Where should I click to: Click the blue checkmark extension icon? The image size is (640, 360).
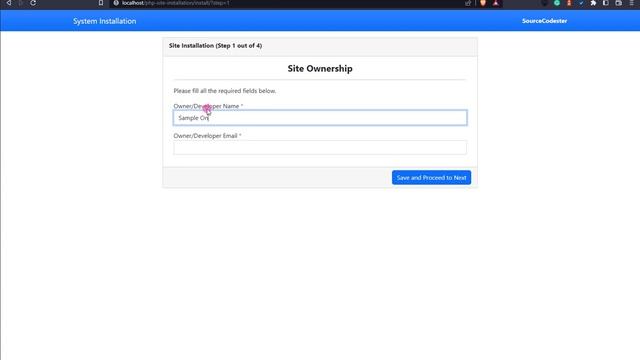click(x=581, y=3)
